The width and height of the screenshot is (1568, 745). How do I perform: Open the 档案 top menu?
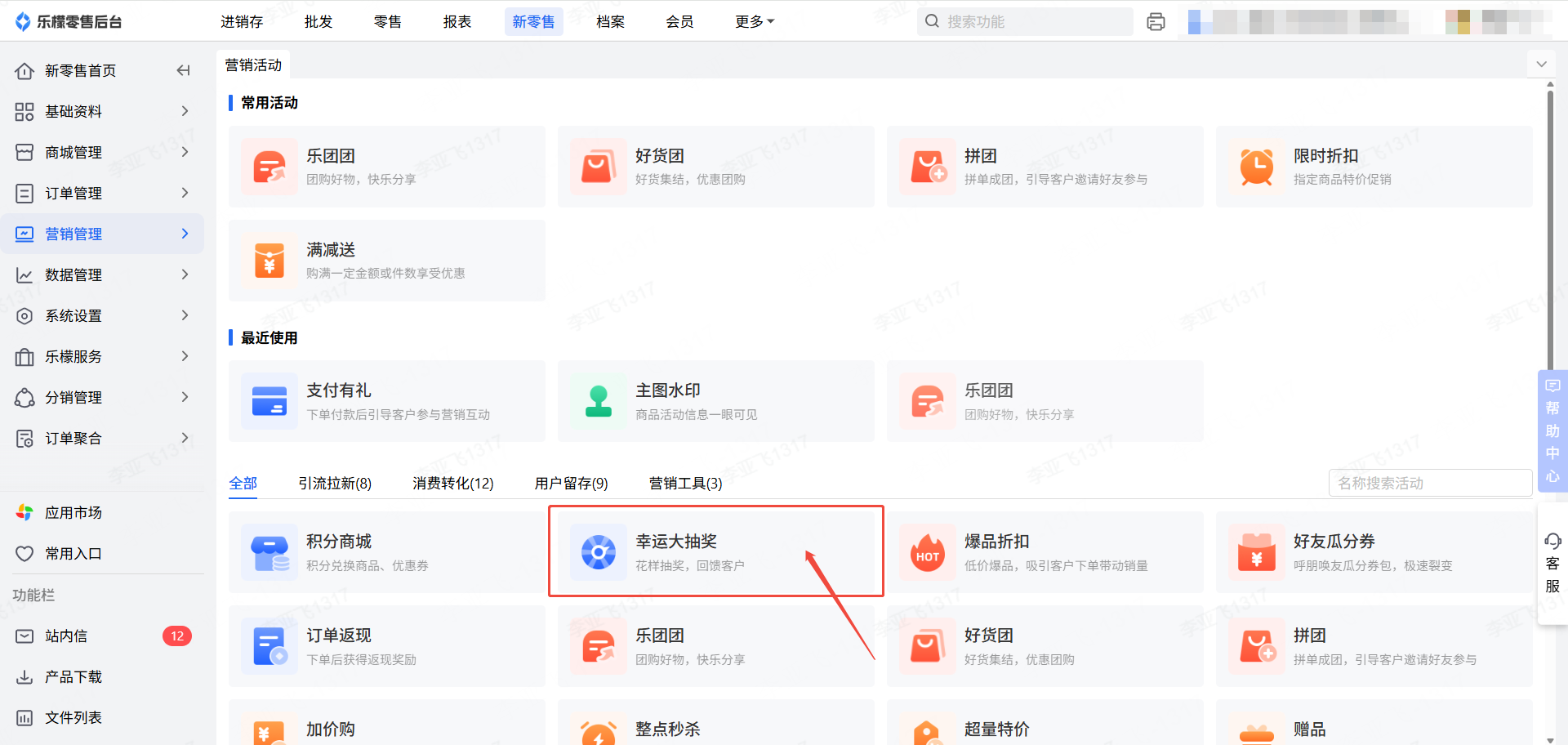[610, 22]
